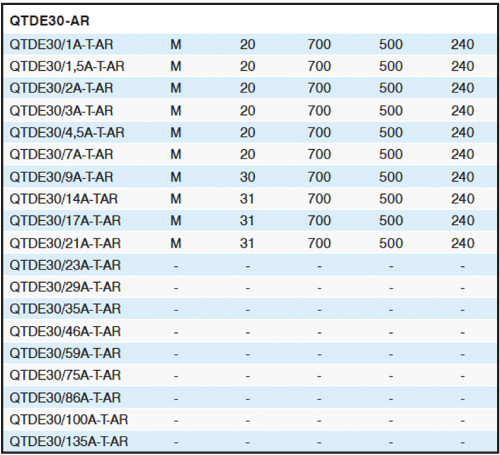Image resolution: width=500 pixels, height=455 pixels.
Task: Click the M cell in the QTDE30/21A-T-AR row
Action: coord(176,243)
